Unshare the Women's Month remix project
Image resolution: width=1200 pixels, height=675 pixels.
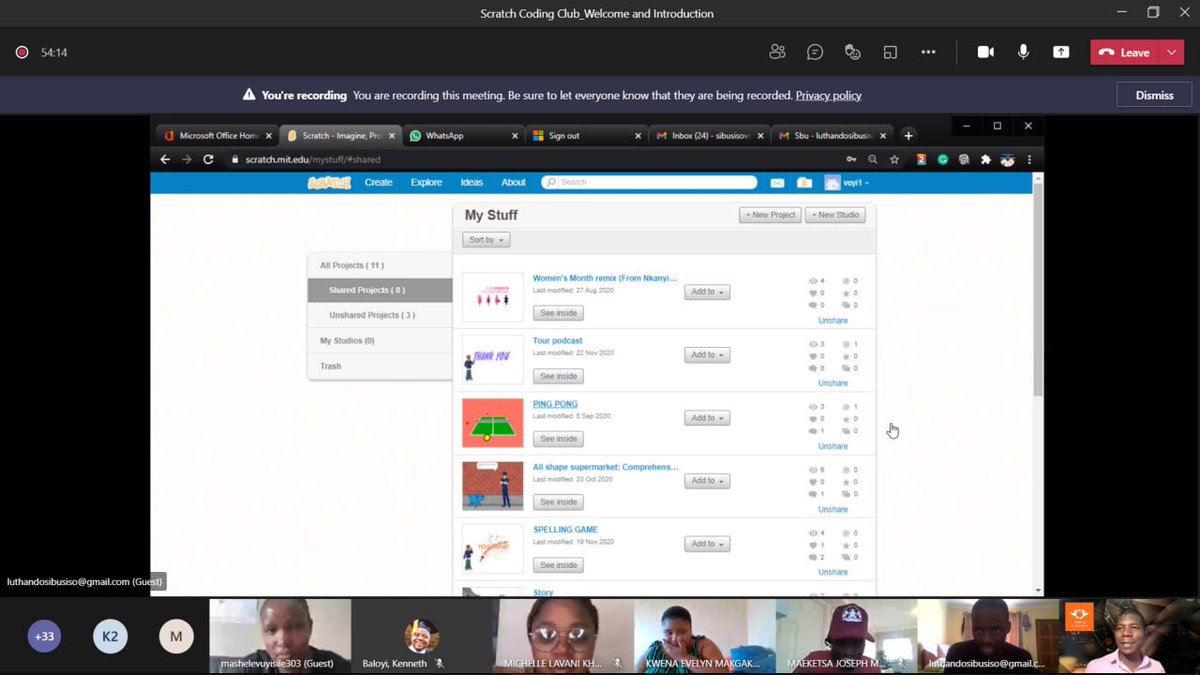click(833, 321)
